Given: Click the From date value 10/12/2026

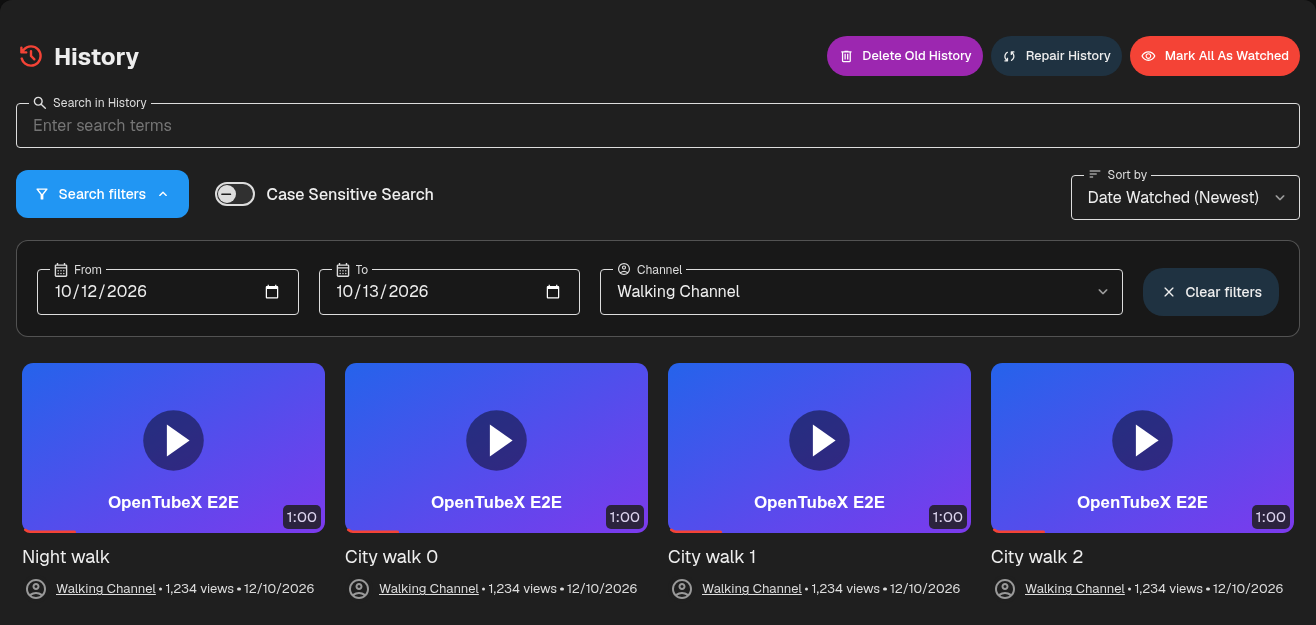Looking at the screenshot, I should (101, 292).
